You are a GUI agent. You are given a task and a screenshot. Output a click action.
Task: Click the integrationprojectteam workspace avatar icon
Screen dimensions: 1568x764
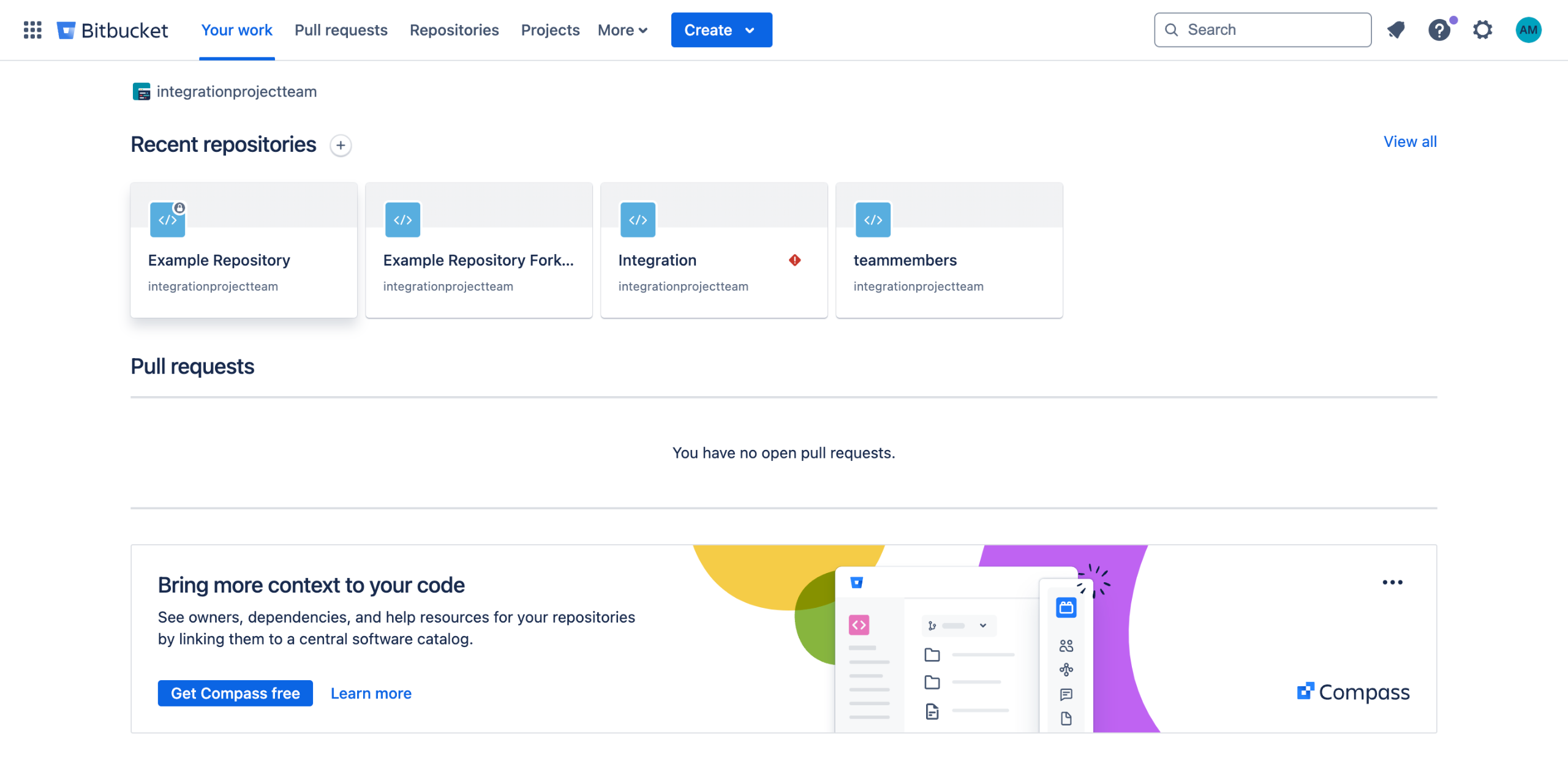[x=141, y=92]
